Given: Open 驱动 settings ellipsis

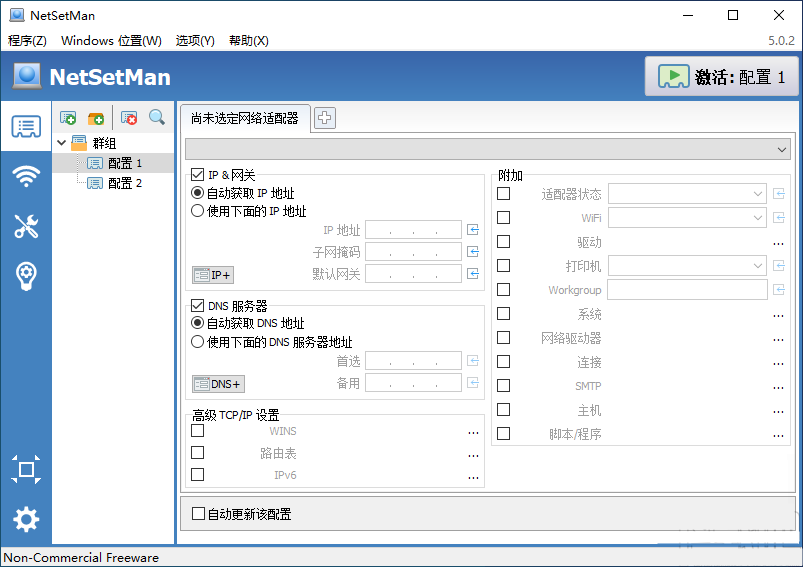Looking at the screenshot, I should 778,243.
